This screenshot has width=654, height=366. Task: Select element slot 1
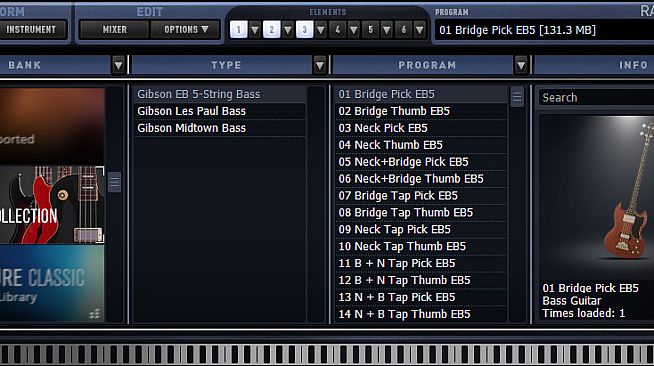click(239, 30)
